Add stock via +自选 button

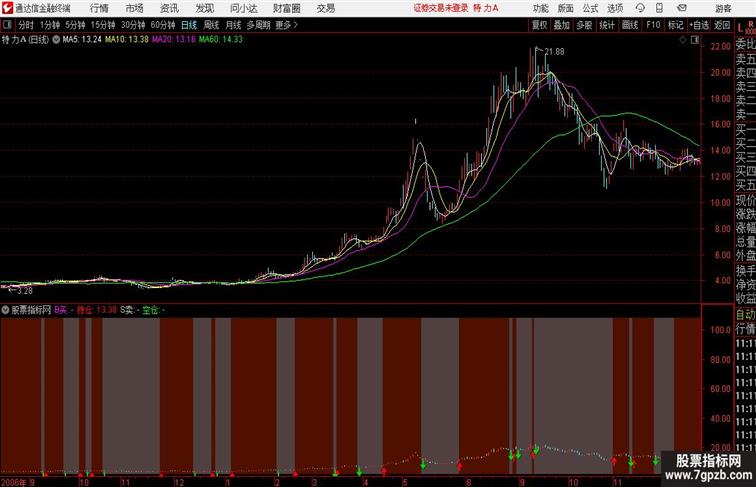point(699,25)
